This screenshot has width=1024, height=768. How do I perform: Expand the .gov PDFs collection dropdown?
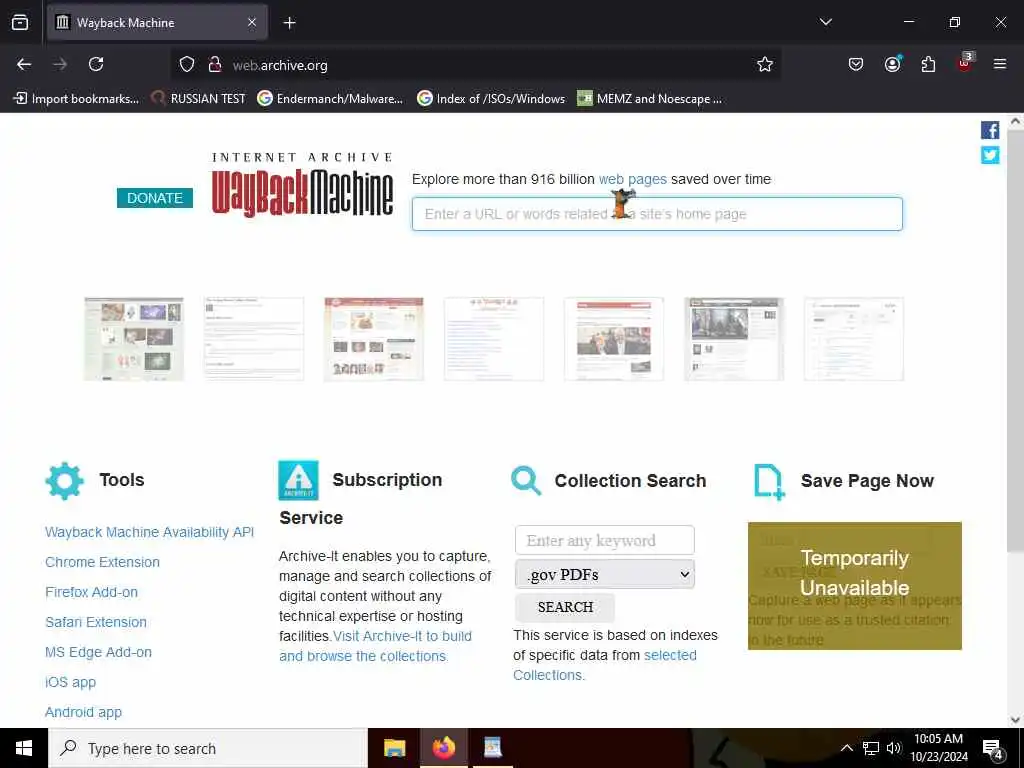[x=605, y=574]
